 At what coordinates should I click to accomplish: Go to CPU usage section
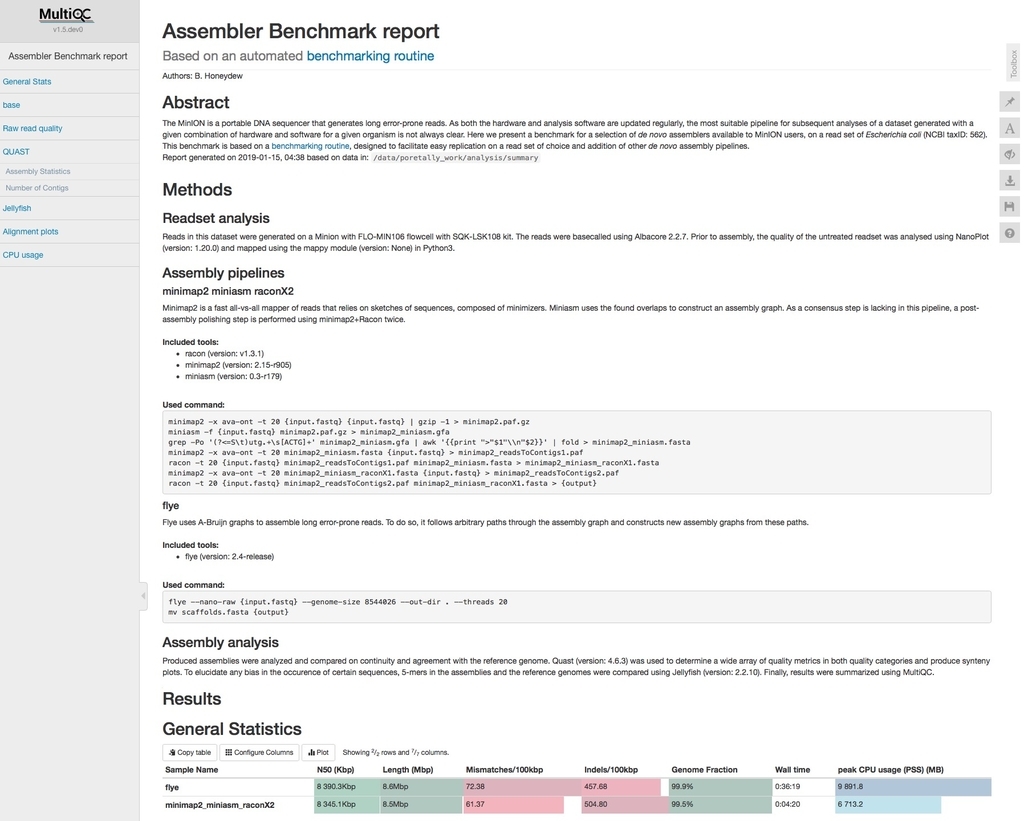(23, 255)
